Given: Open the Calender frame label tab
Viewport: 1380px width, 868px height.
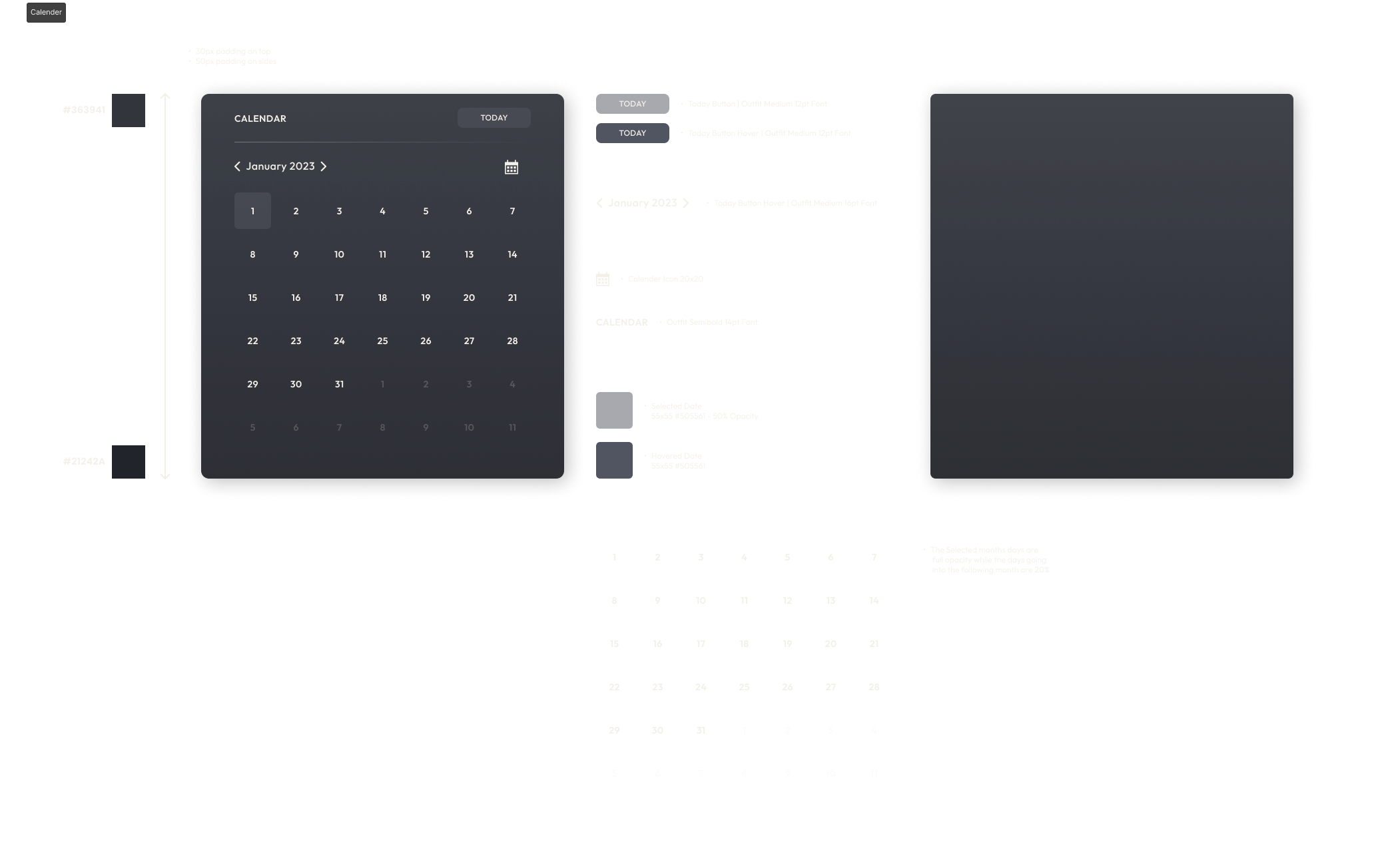Looking at the screenshot, I should point(46,13).
